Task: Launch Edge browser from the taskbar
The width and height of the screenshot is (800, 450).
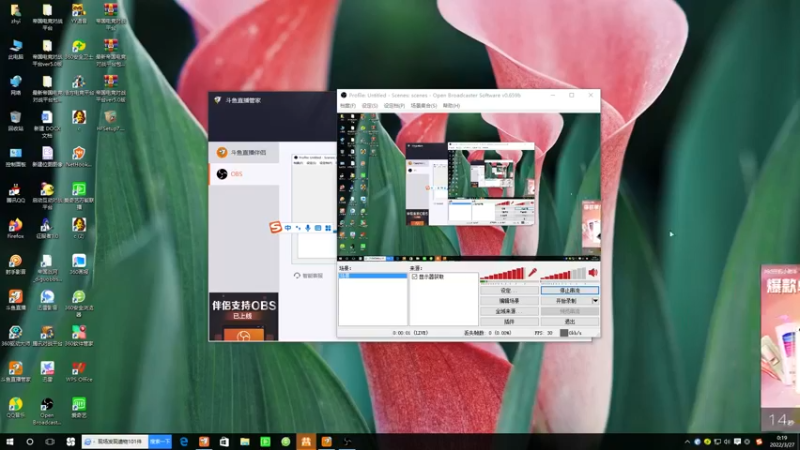Action: click(184, 442)
